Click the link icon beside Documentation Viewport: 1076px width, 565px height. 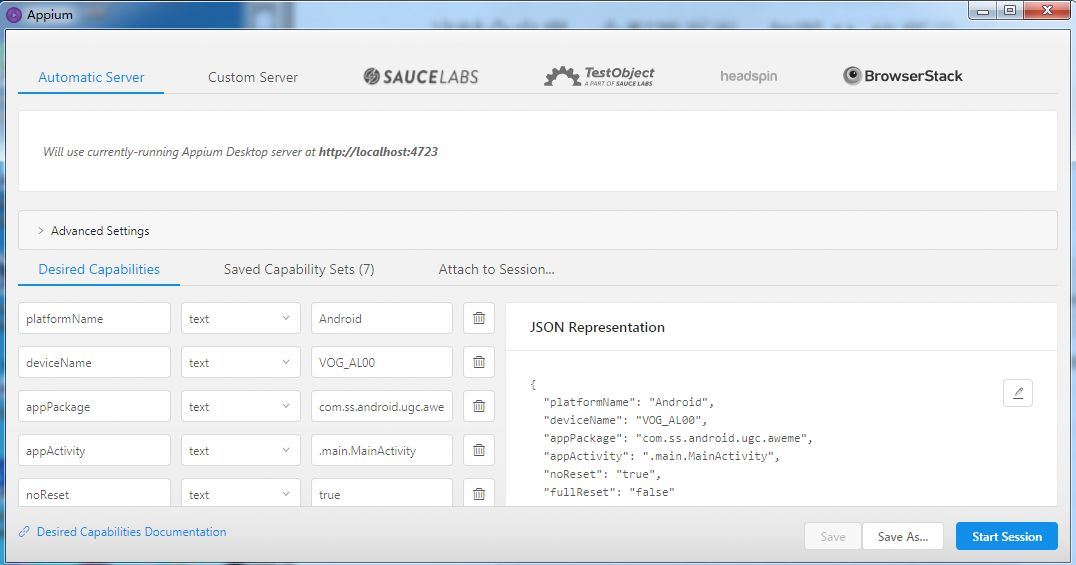click(24, 532)
